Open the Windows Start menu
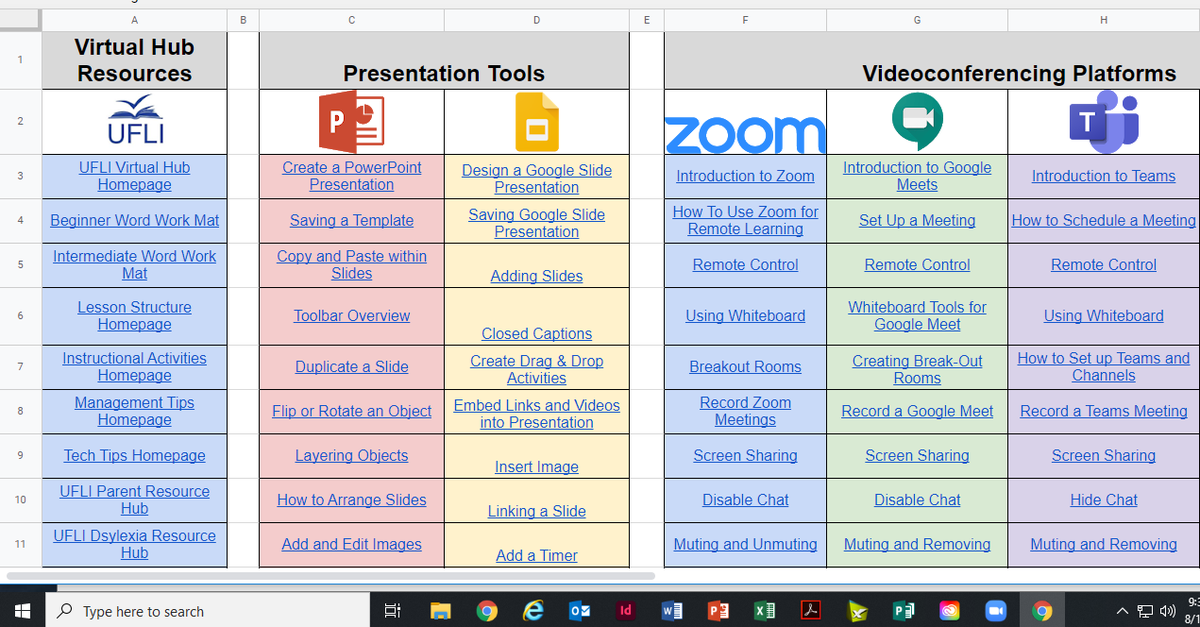 tap(22, 610)
